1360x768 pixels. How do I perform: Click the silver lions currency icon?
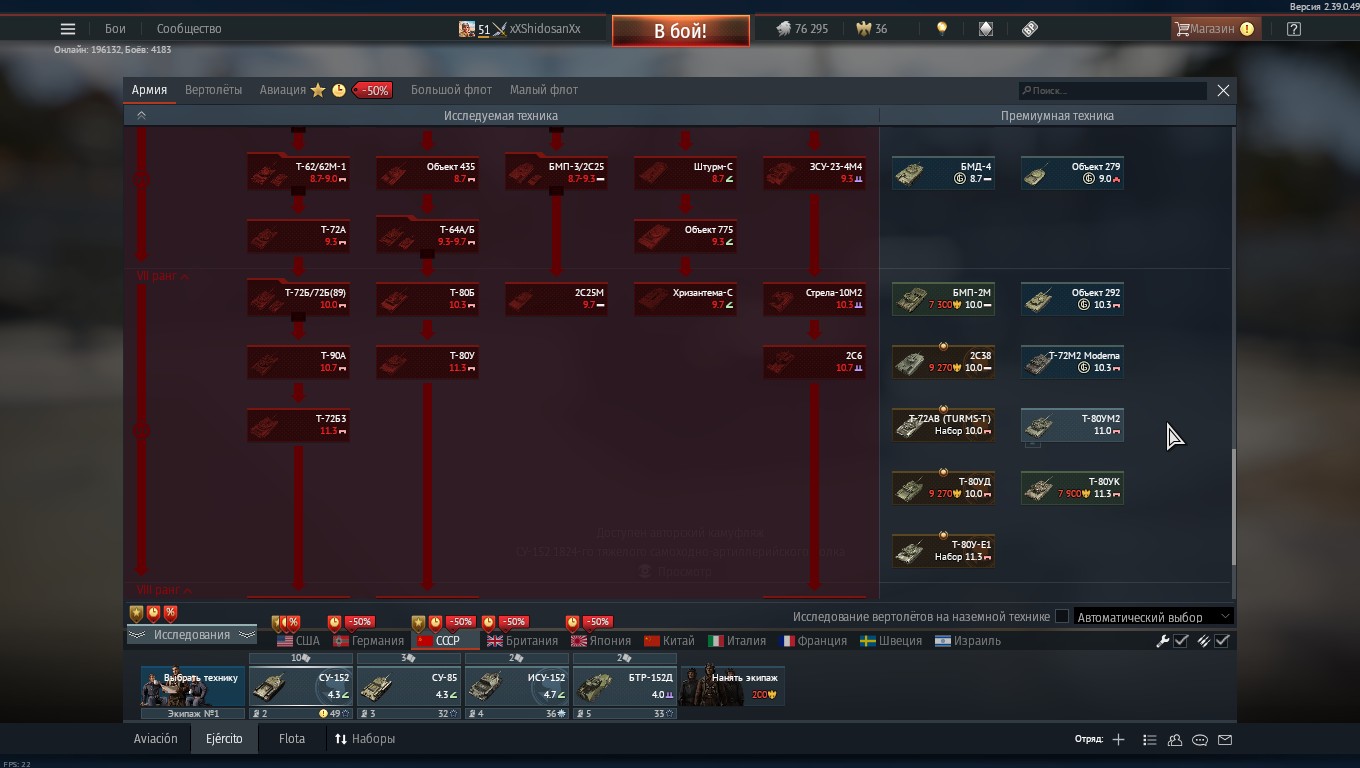(784, 29)
